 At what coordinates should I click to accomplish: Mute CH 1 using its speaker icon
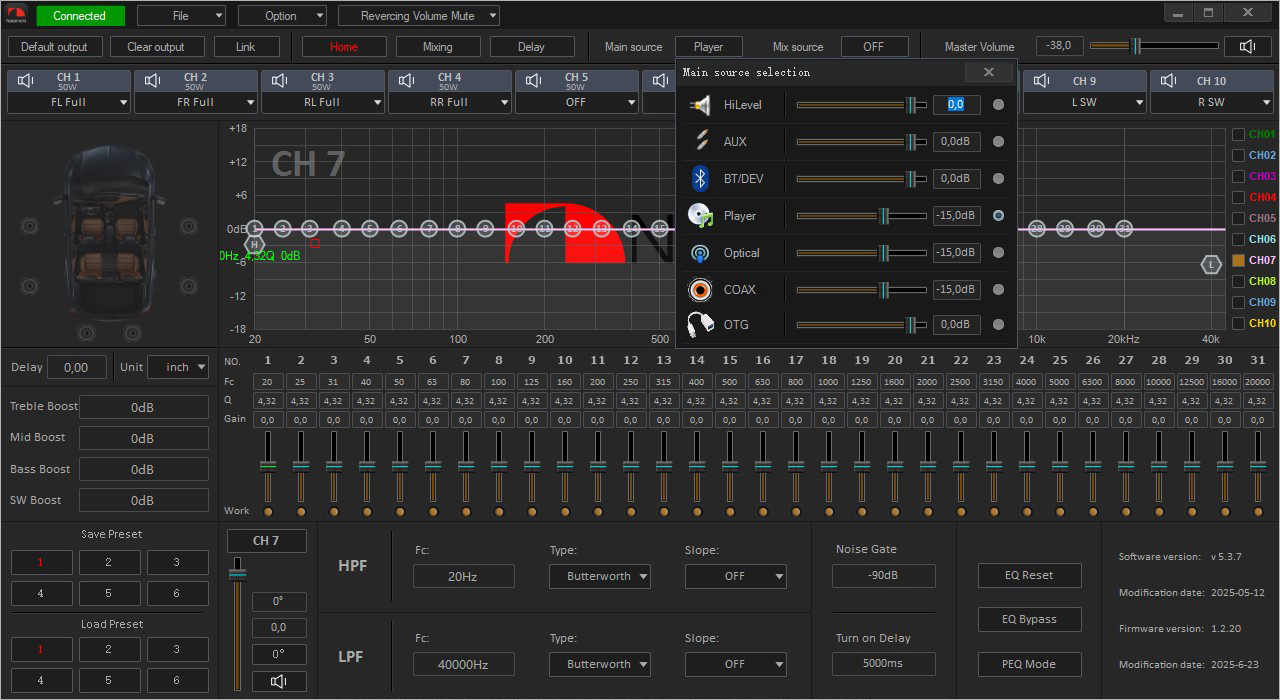[x=26, y=80]
